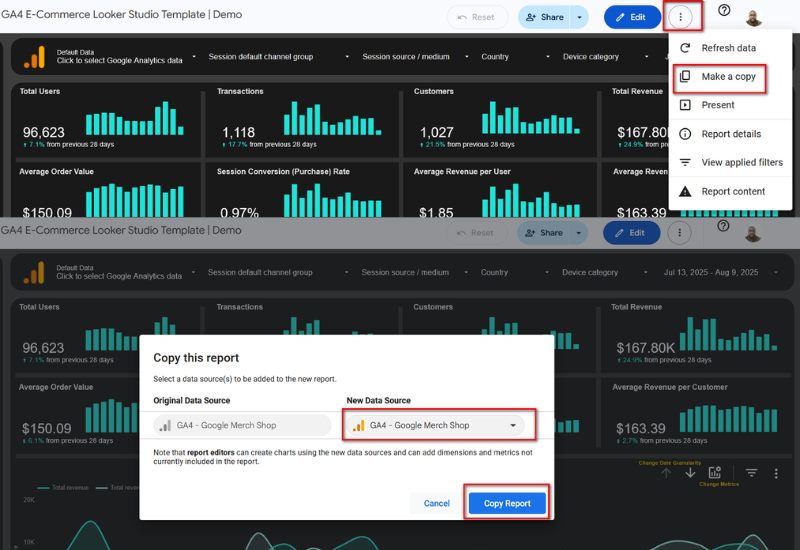Screen dimensions: 800x550
Task: Click the drill down arrow on the revenue chart
Action: tap(690, 473)
